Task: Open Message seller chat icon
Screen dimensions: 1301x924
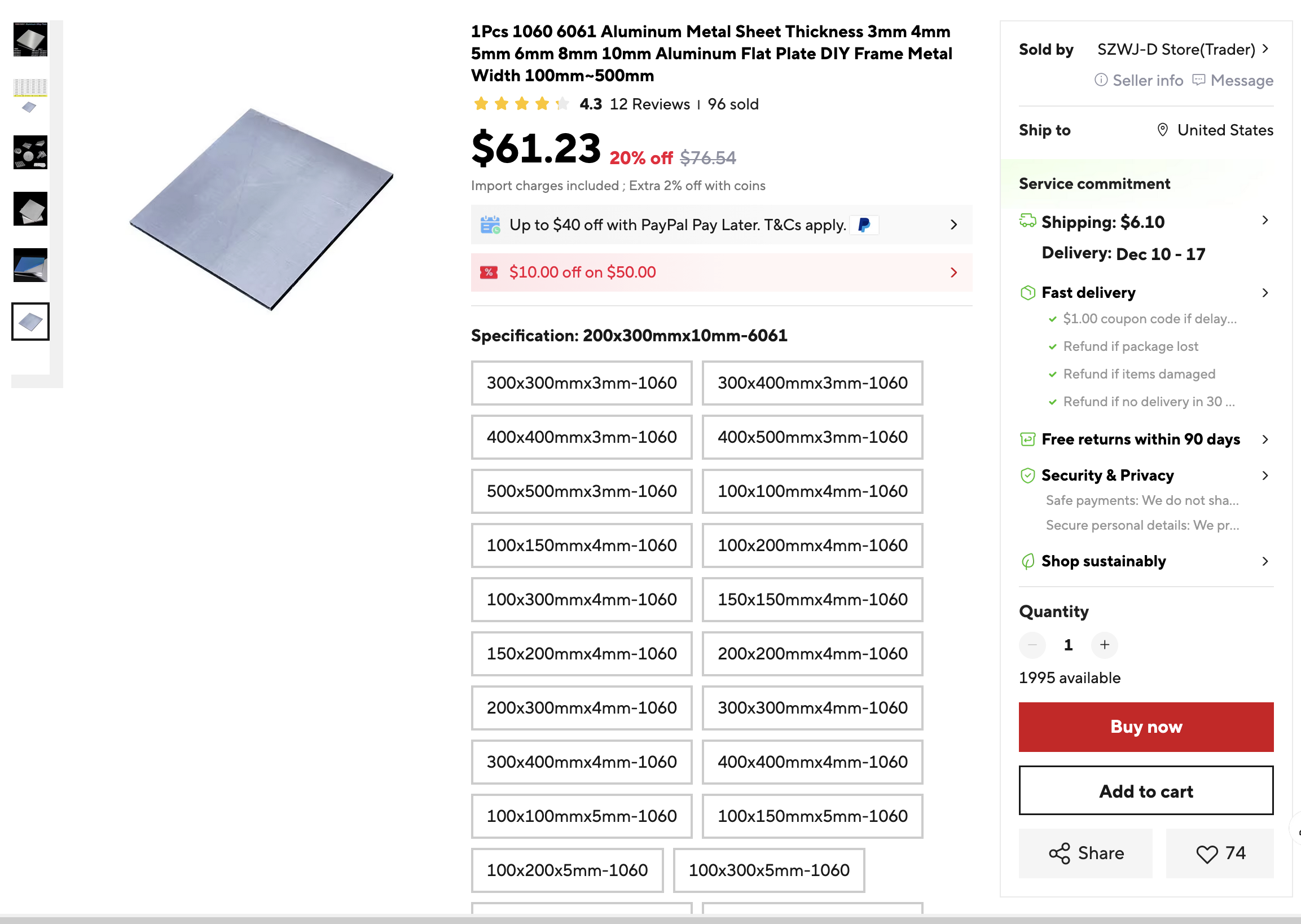Action: point(1198,80)
